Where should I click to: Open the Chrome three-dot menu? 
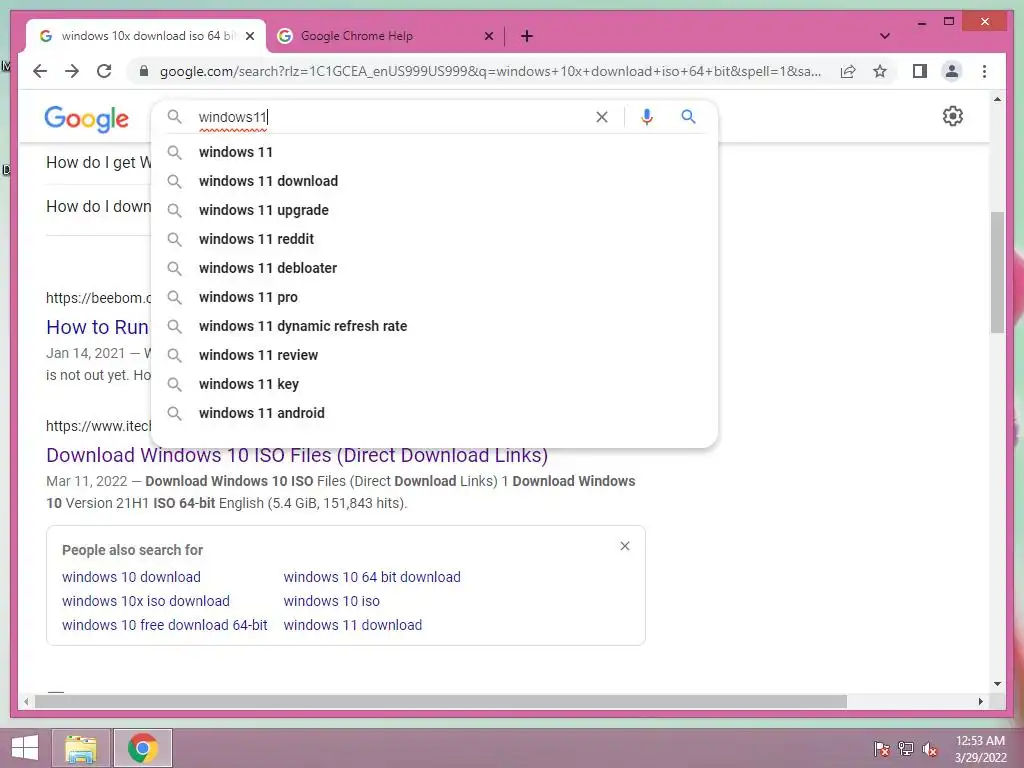984,71
